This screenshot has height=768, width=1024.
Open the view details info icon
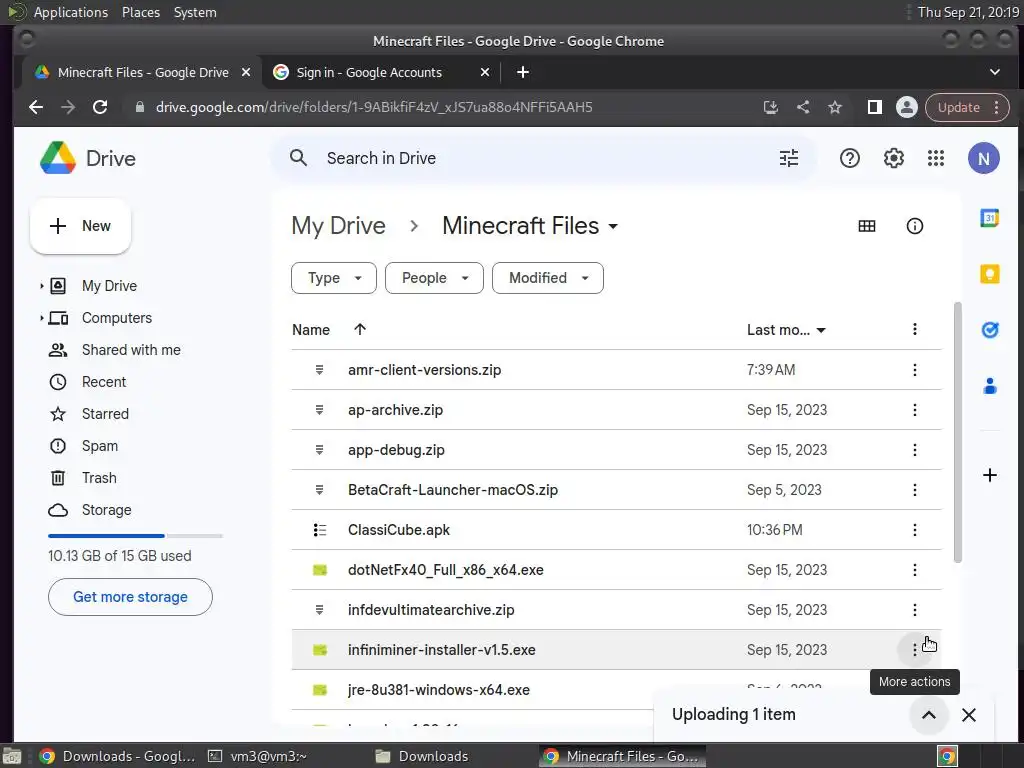914,226
